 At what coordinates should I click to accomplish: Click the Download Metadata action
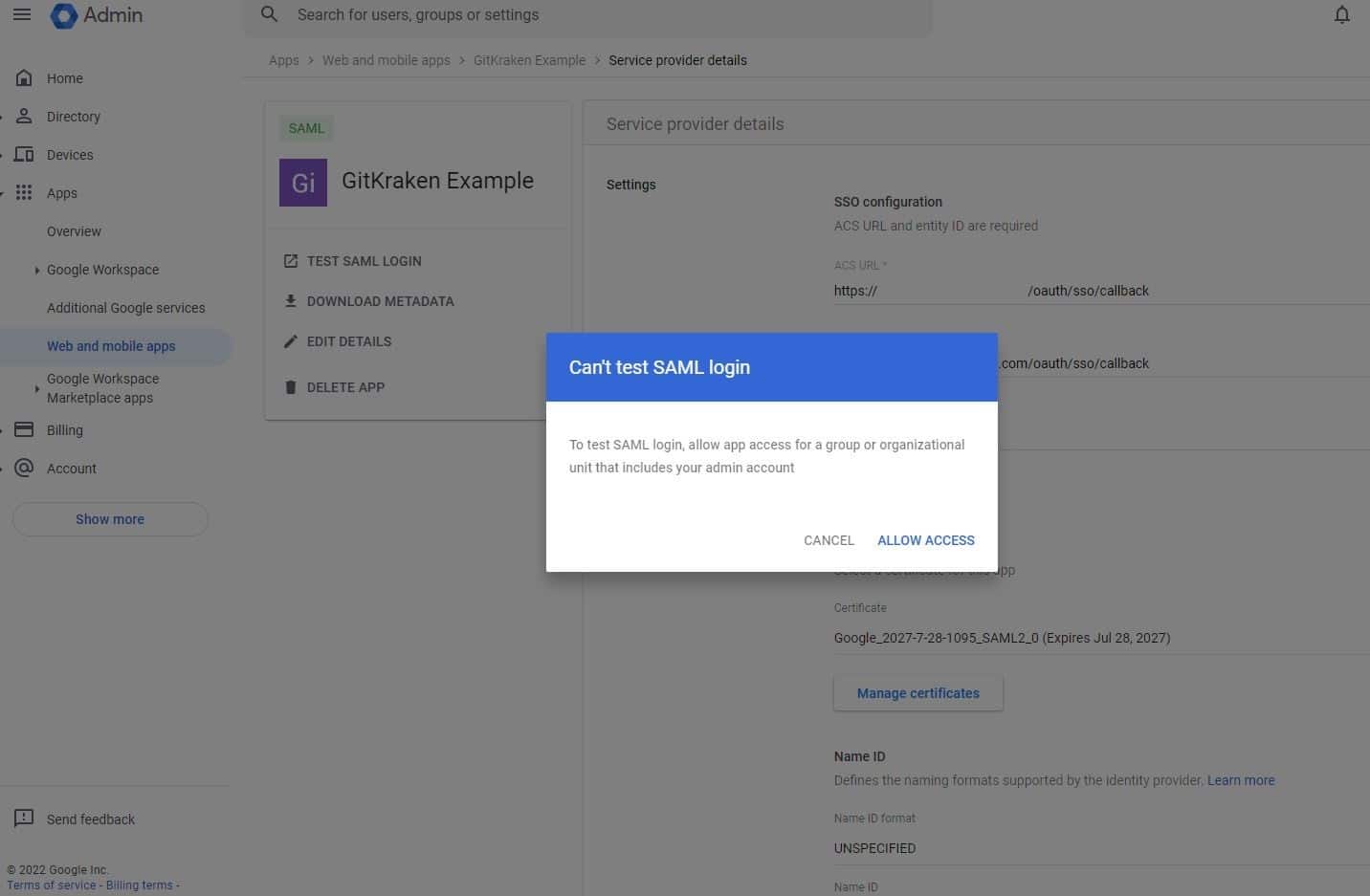381,301
